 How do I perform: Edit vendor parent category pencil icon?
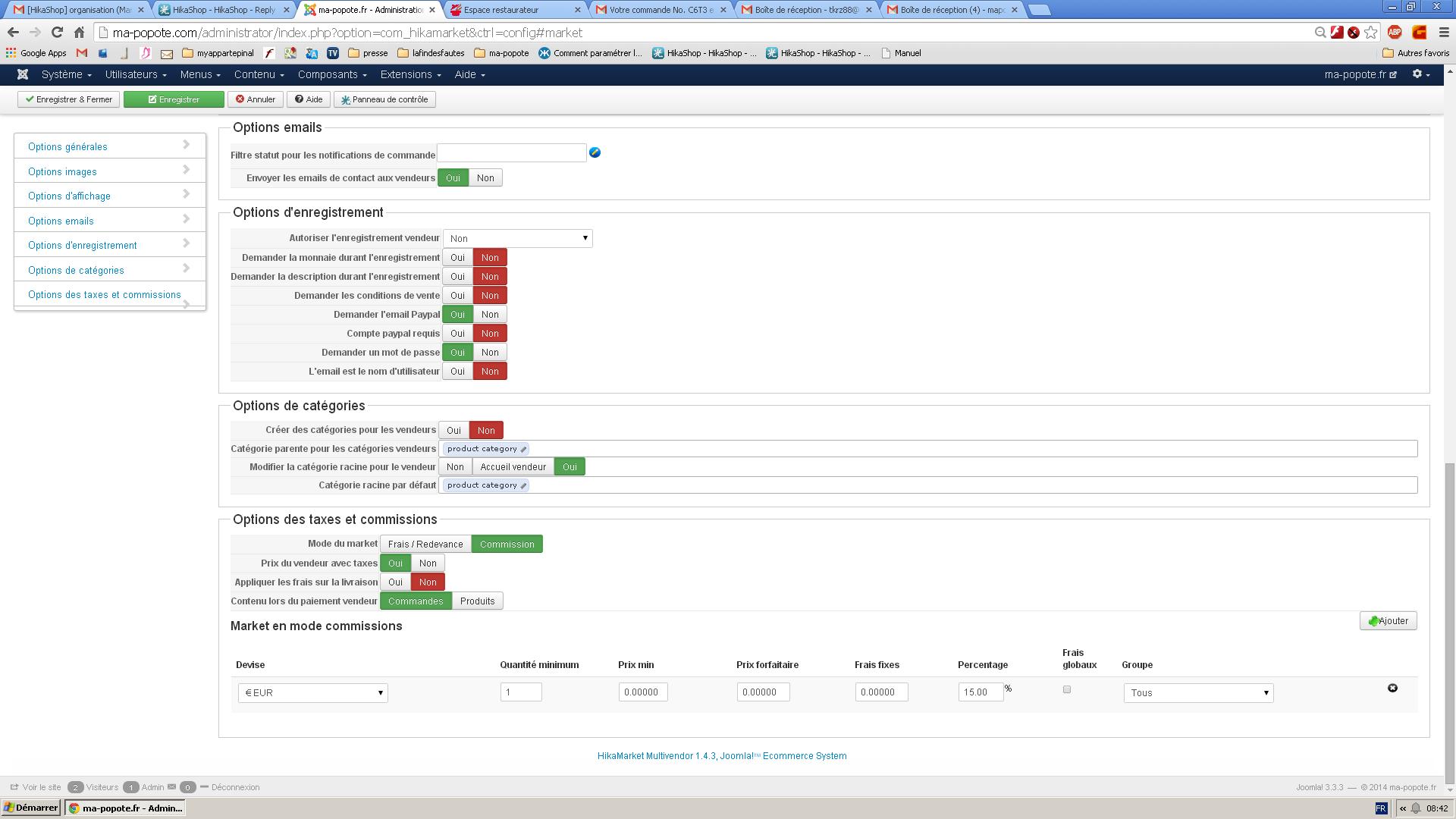coord(523,449)
